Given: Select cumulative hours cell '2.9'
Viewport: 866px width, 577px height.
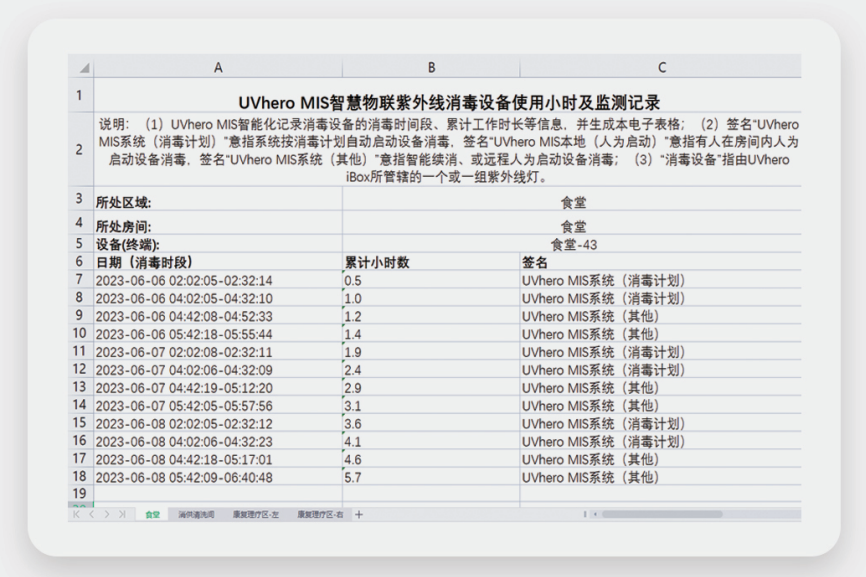Looking at the screenshot, I should click(x=431, y=388).
